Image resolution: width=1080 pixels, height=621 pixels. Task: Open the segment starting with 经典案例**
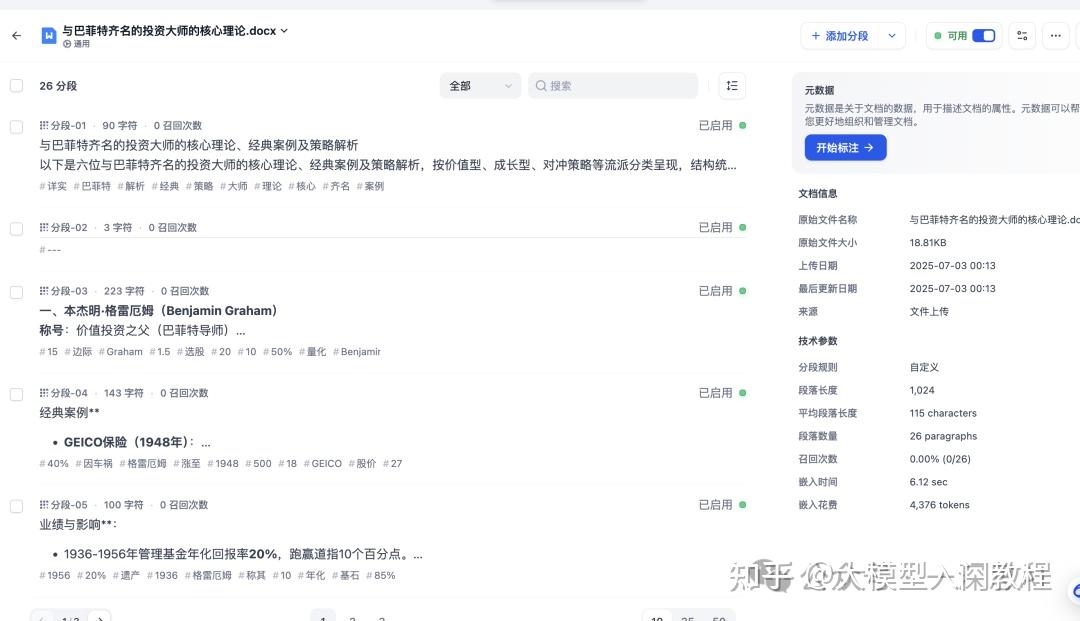click(70, 412)
